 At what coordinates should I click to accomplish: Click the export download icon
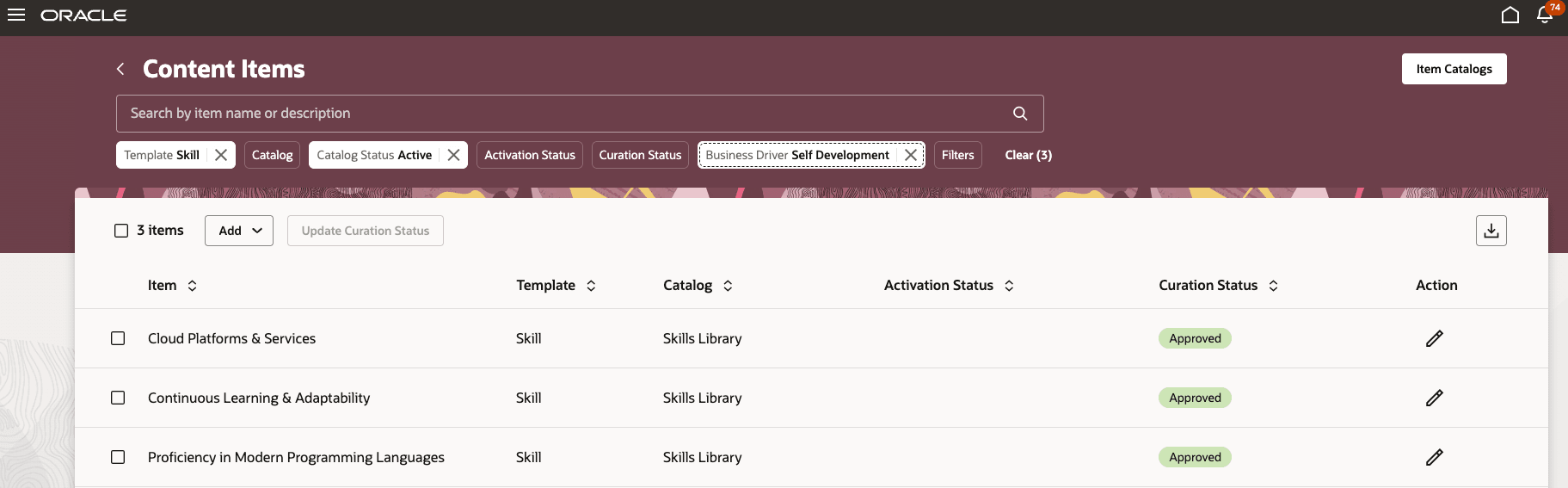point(1491,231)
